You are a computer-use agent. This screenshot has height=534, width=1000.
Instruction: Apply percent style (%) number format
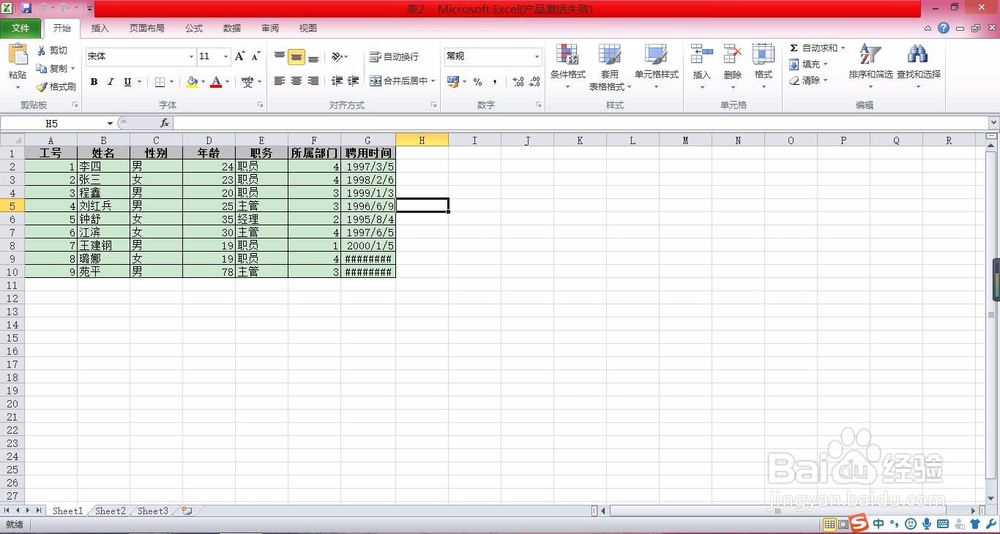tap(477, 82)
